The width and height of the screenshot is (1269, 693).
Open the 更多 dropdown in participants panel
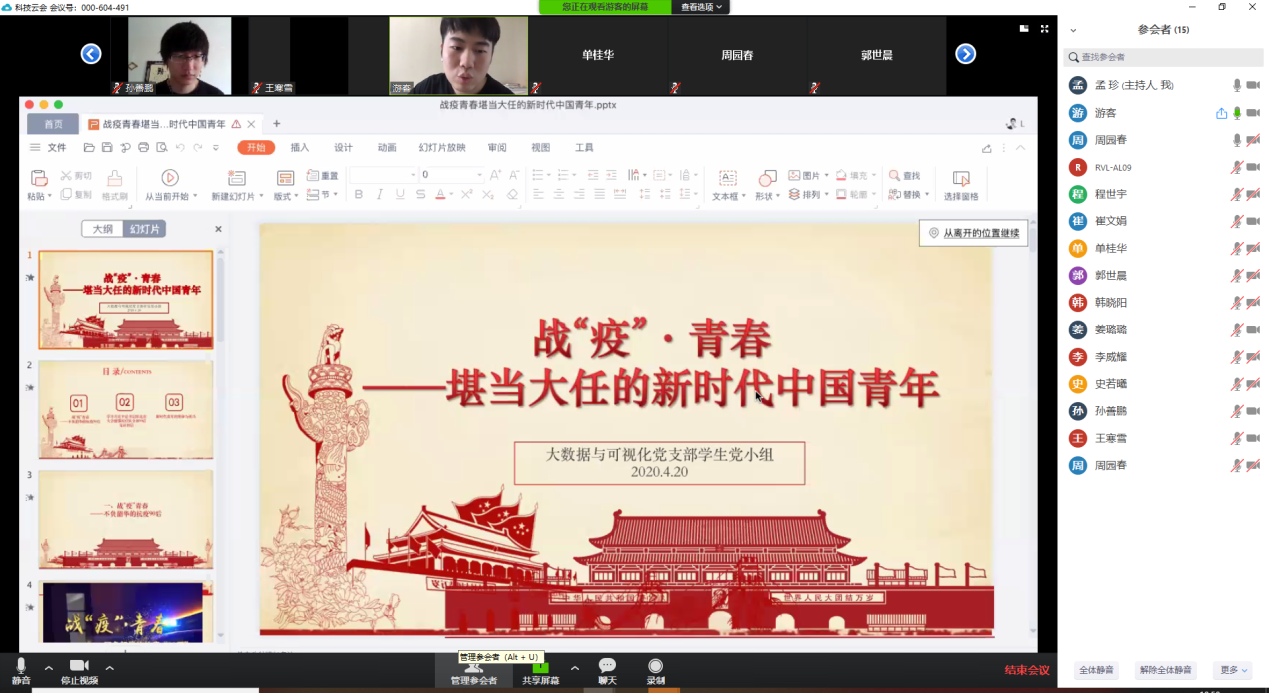pos(1232,670)
